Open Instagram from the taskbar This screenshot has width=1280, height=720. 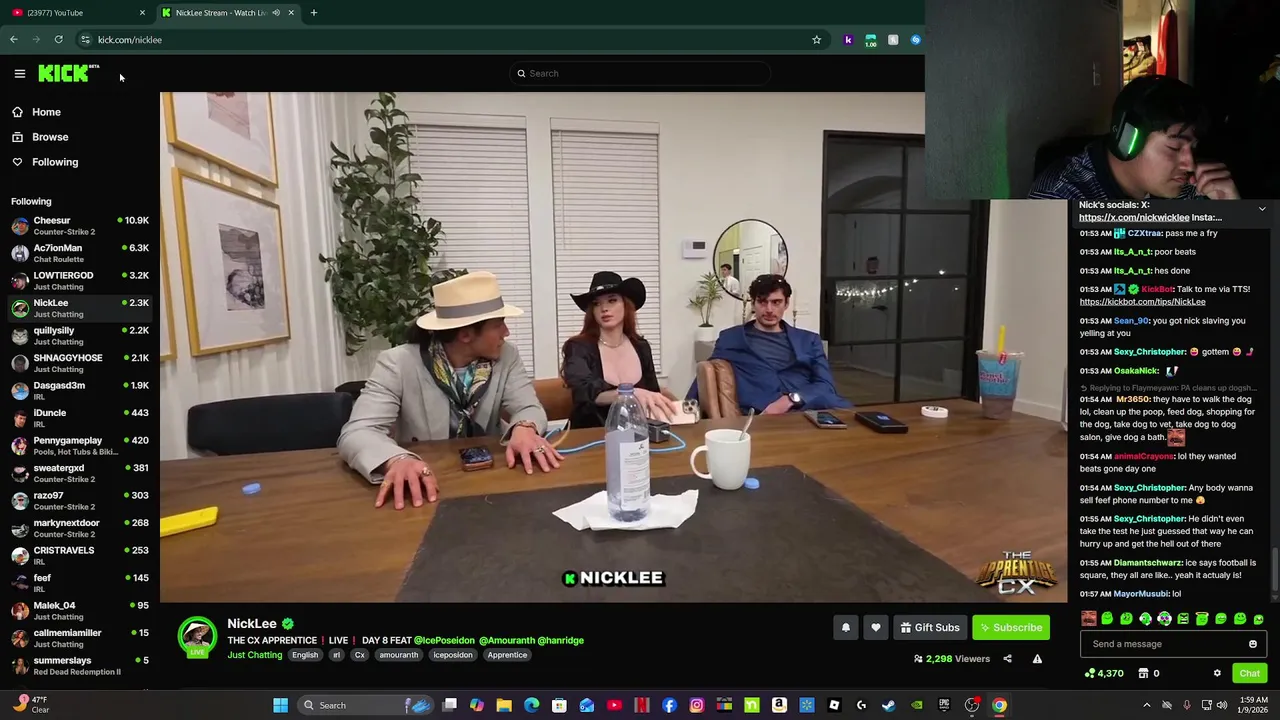coord(696,705)
